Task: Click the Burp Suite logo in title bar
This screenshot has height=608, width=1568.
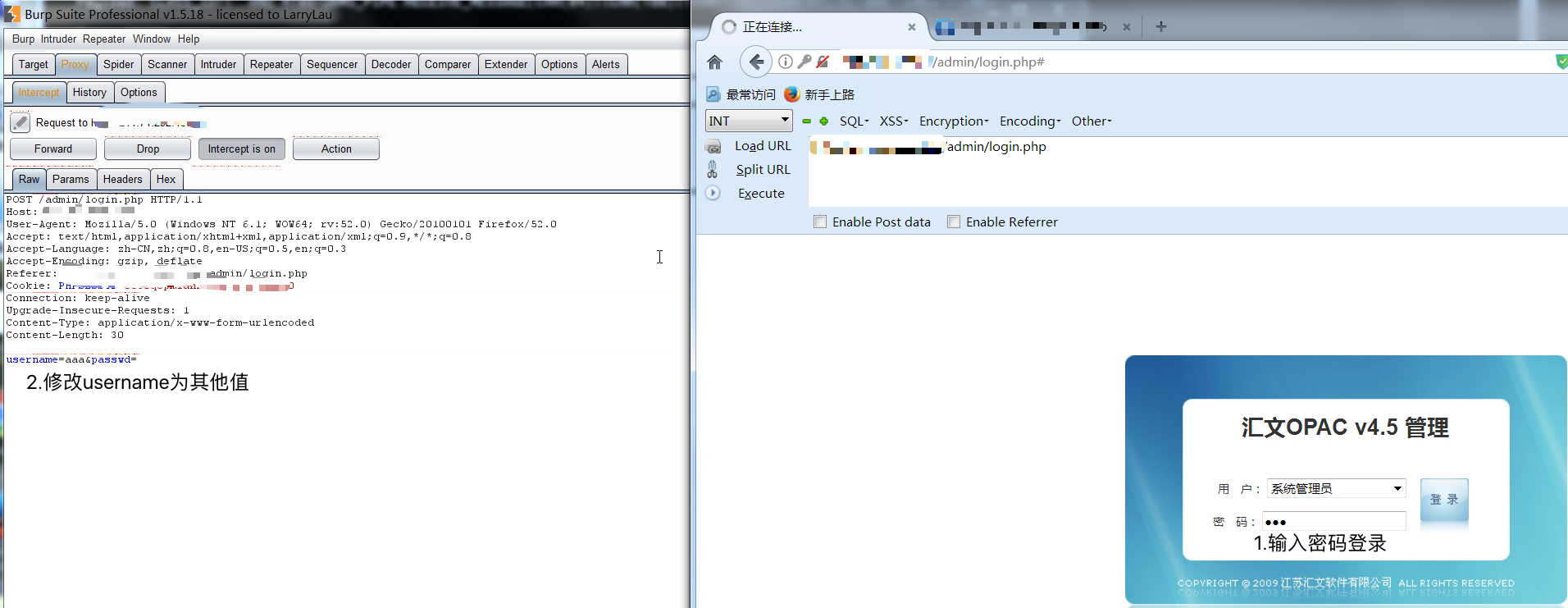Action: (x=12, y=14)
